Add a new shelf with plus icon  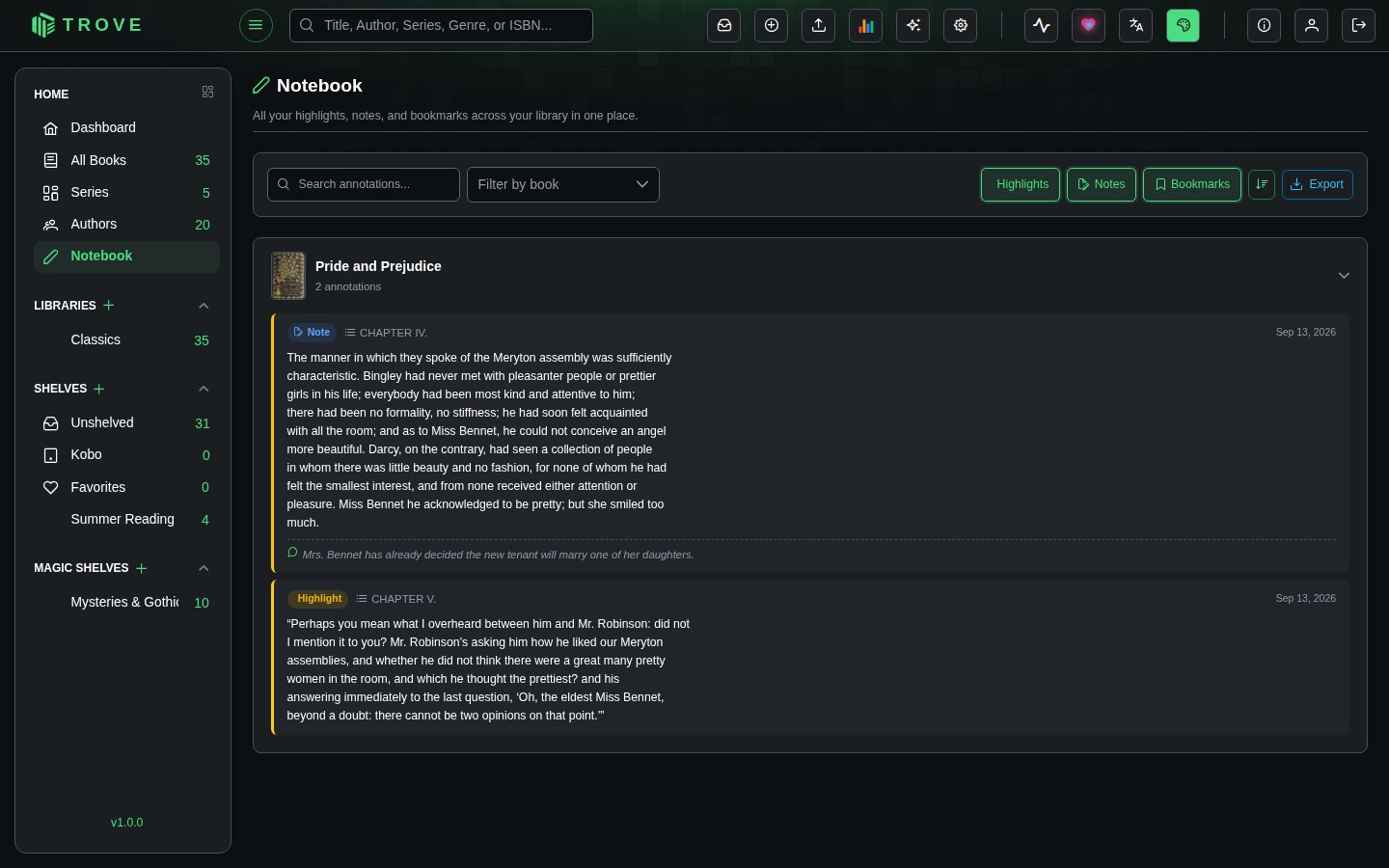click(x=99, y=389)
